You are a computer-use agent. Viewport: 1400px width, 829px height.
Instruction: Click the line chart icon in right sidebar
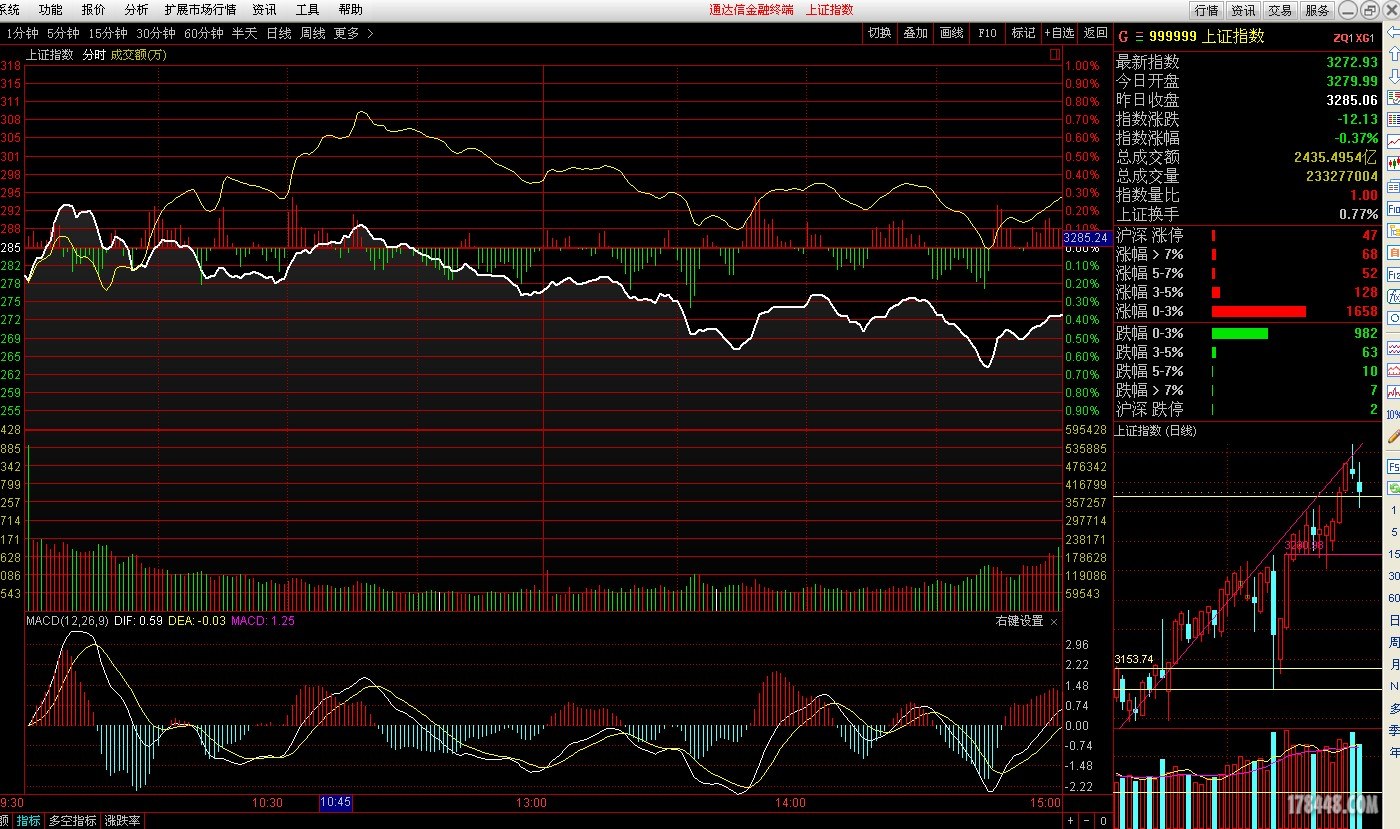point(1393,141)
